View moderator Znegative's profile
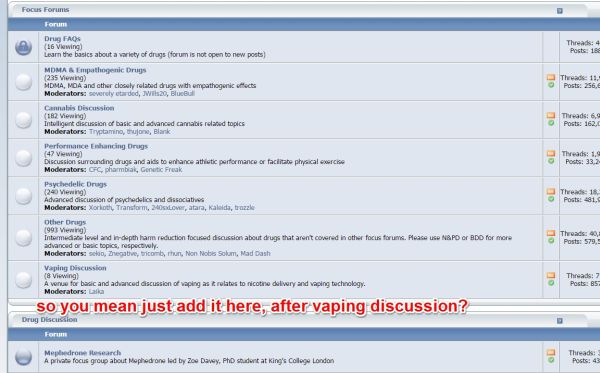This screenshot has width=600, height=373. pyautogui.click(x=122, y=254)
